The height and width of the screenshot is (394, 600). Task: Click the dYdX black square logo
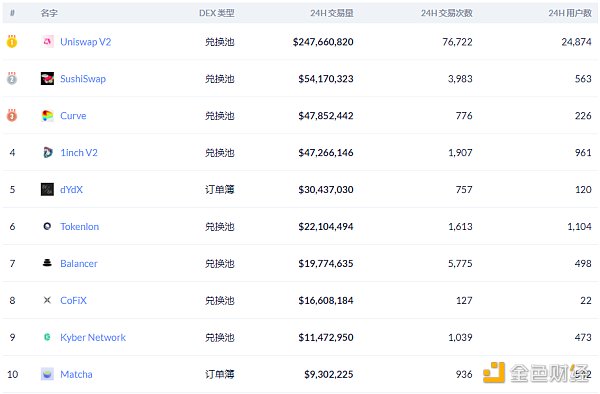pyautogui.click(x=47, y=189)
